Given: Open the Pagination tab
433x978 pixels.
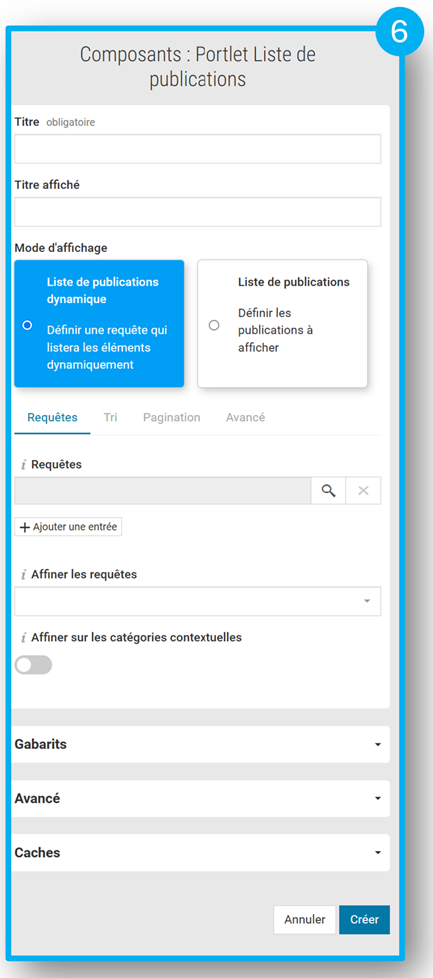Looking at the screenshot, I should (172, 417).
